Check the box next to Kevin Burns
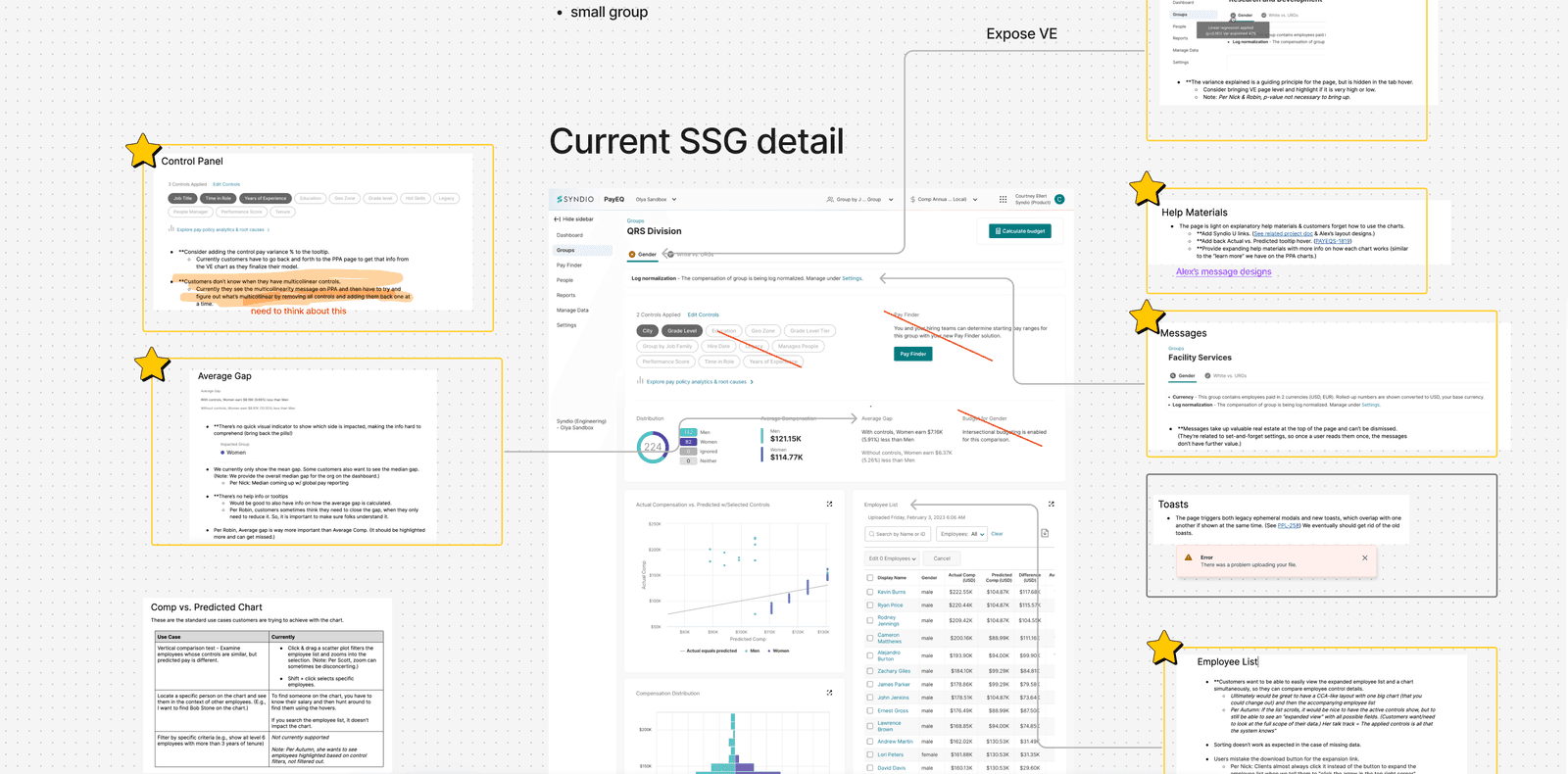The height and width of the screenshot is (774, 1568). point(870,592)
